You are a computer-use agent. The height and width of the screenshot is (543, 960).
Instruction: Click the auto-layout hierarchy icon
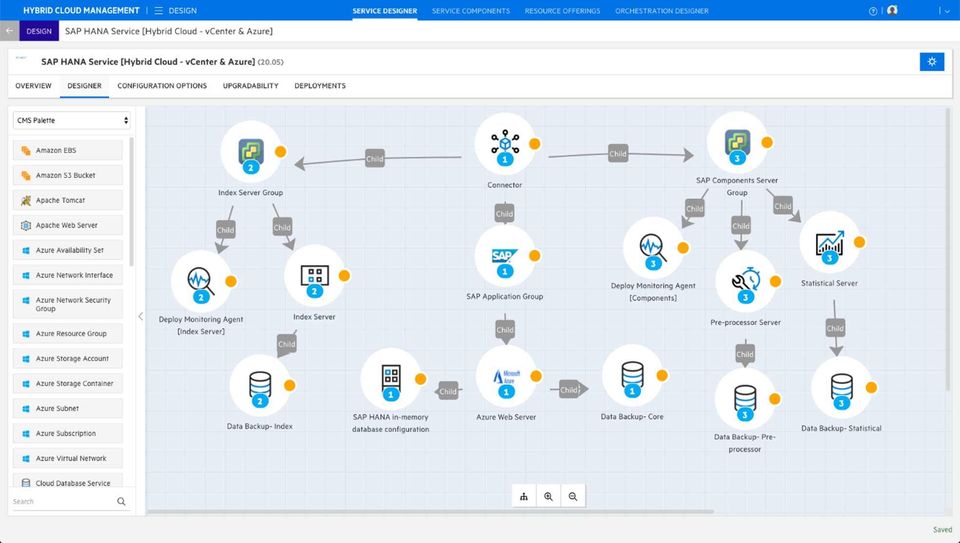(524, 496)
